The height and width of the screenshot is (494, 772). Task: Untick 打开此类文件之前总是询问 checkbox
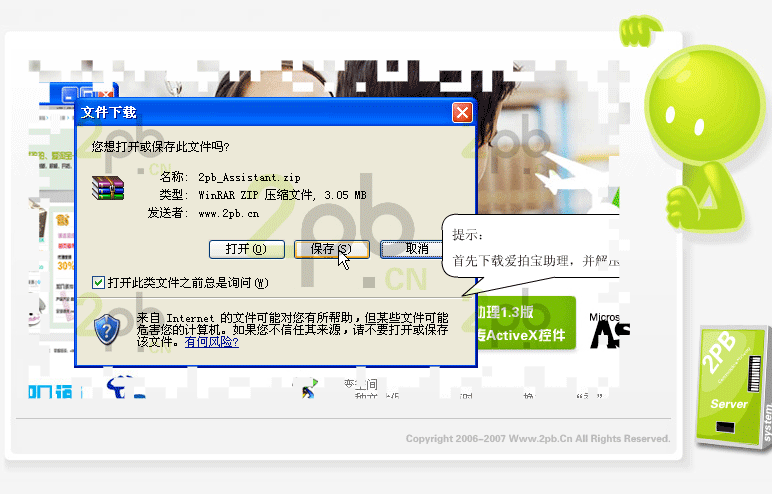click(98, 283)
